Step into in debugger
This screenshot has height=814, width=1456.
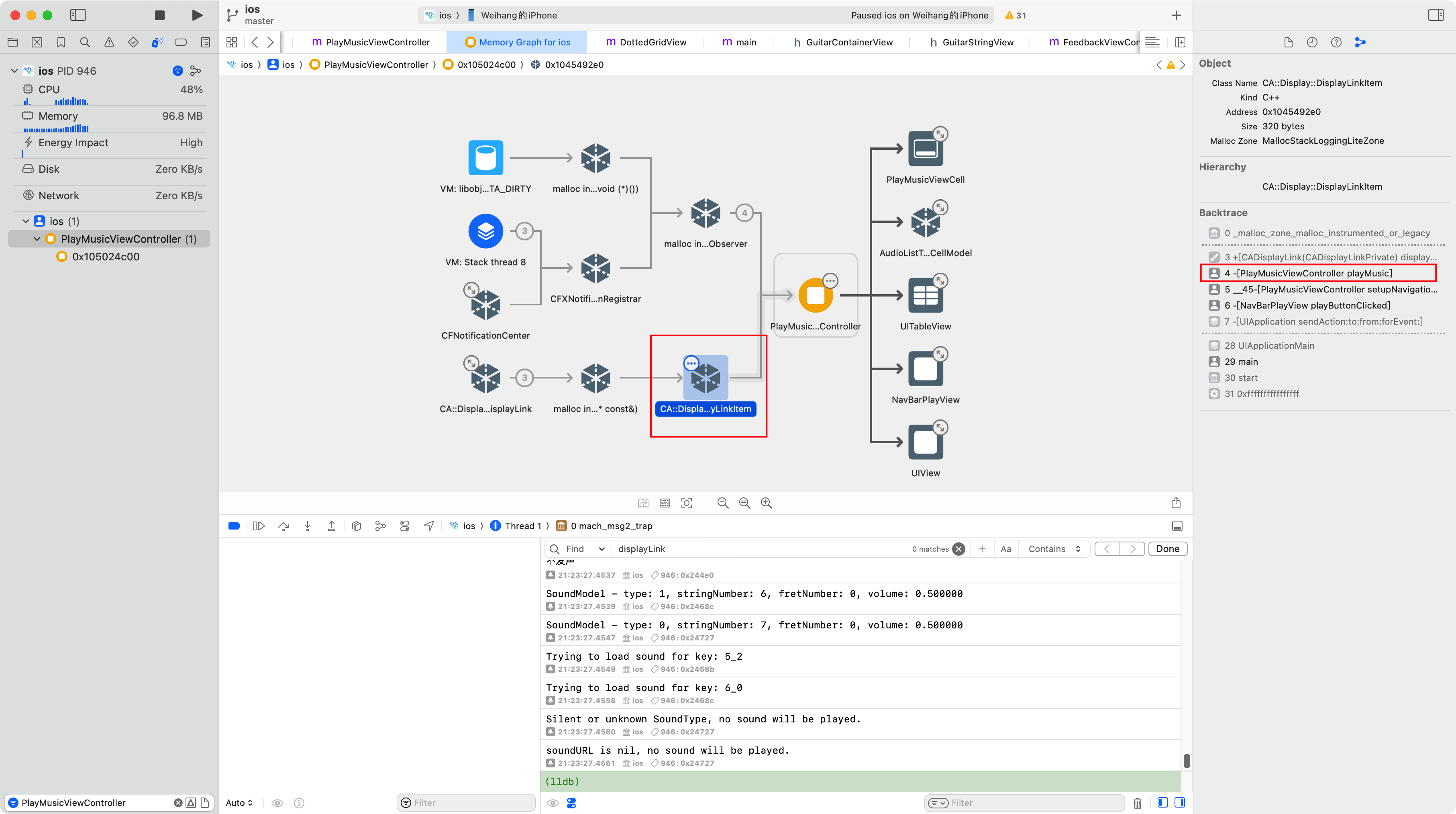coord(308,526)
